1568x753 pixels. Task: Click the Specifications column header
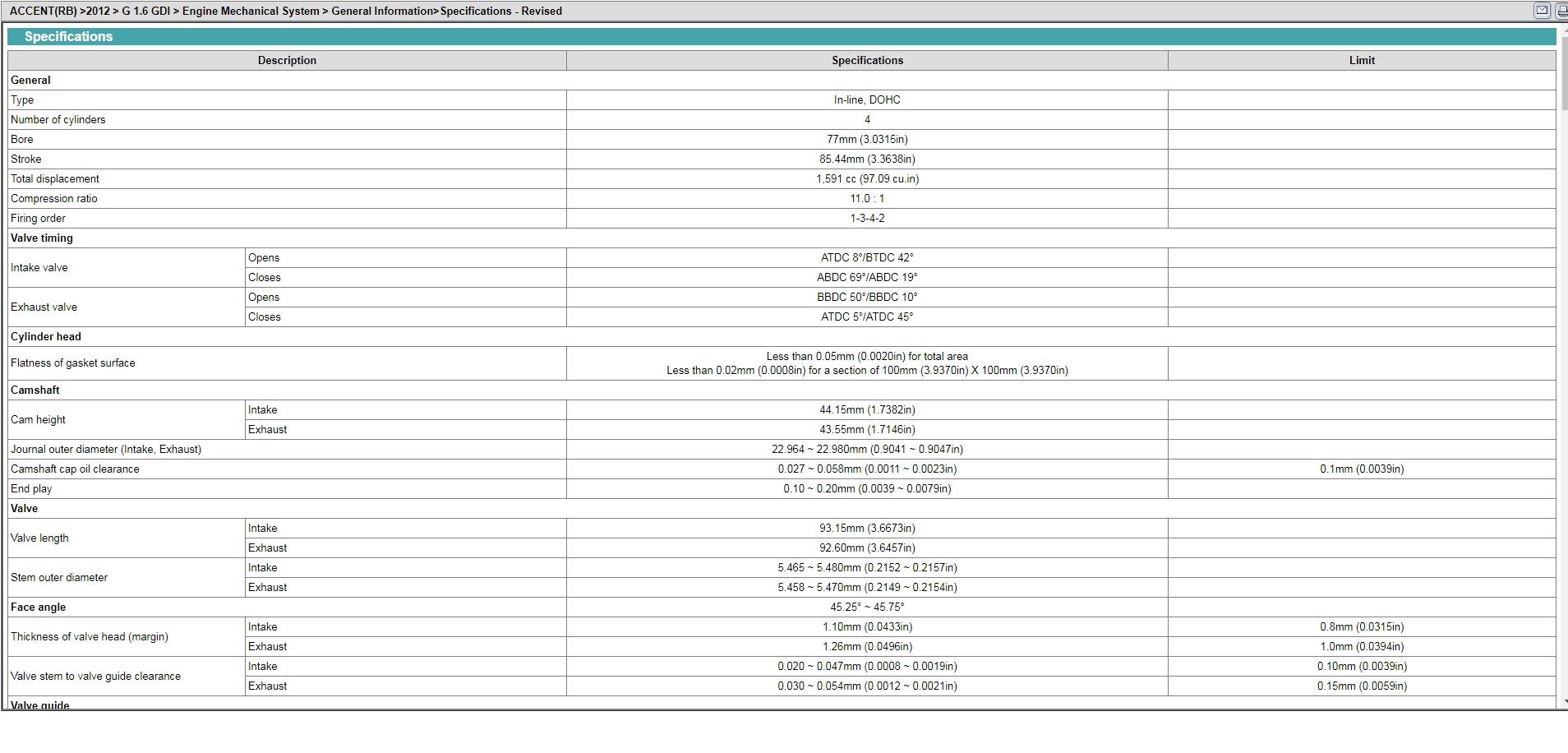[x=867, y=60]
